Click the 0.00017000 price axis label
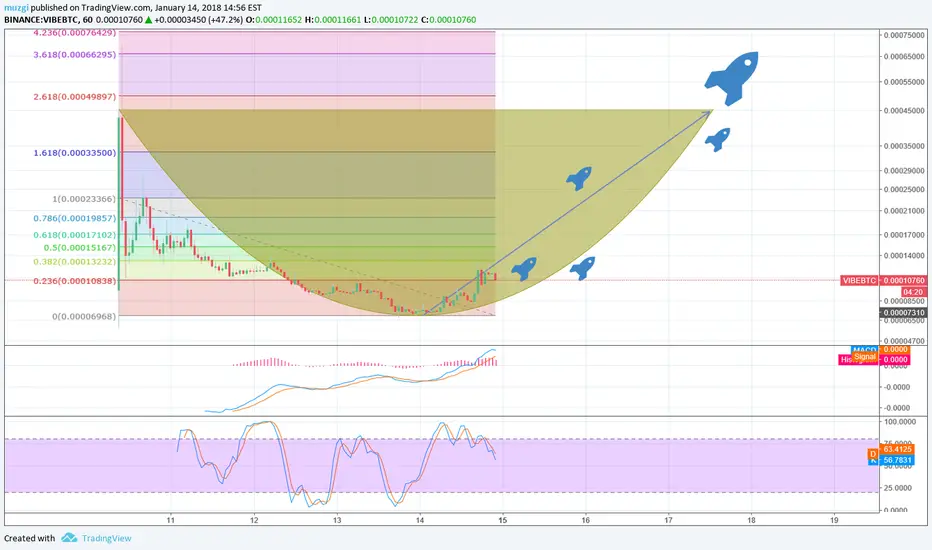This screenshot has width=932, height=550. pyautogui.click(x=904, y=235)
